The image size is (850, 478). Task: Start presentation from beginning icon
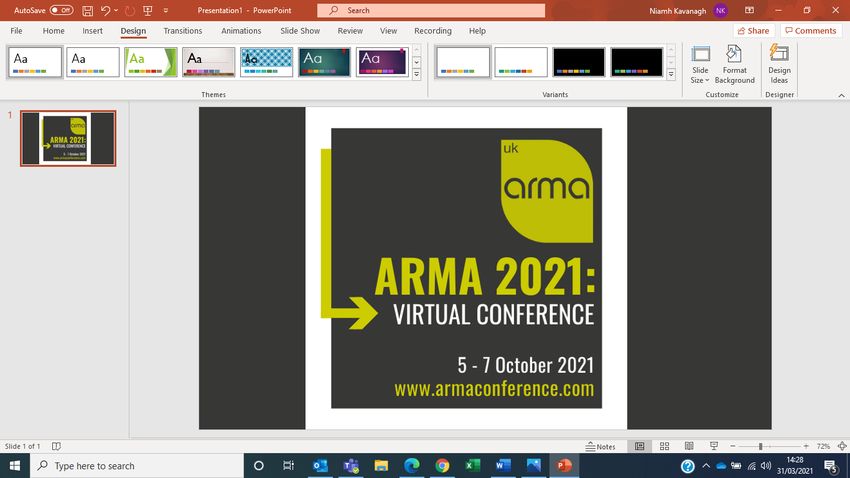[x=147, y=10]
